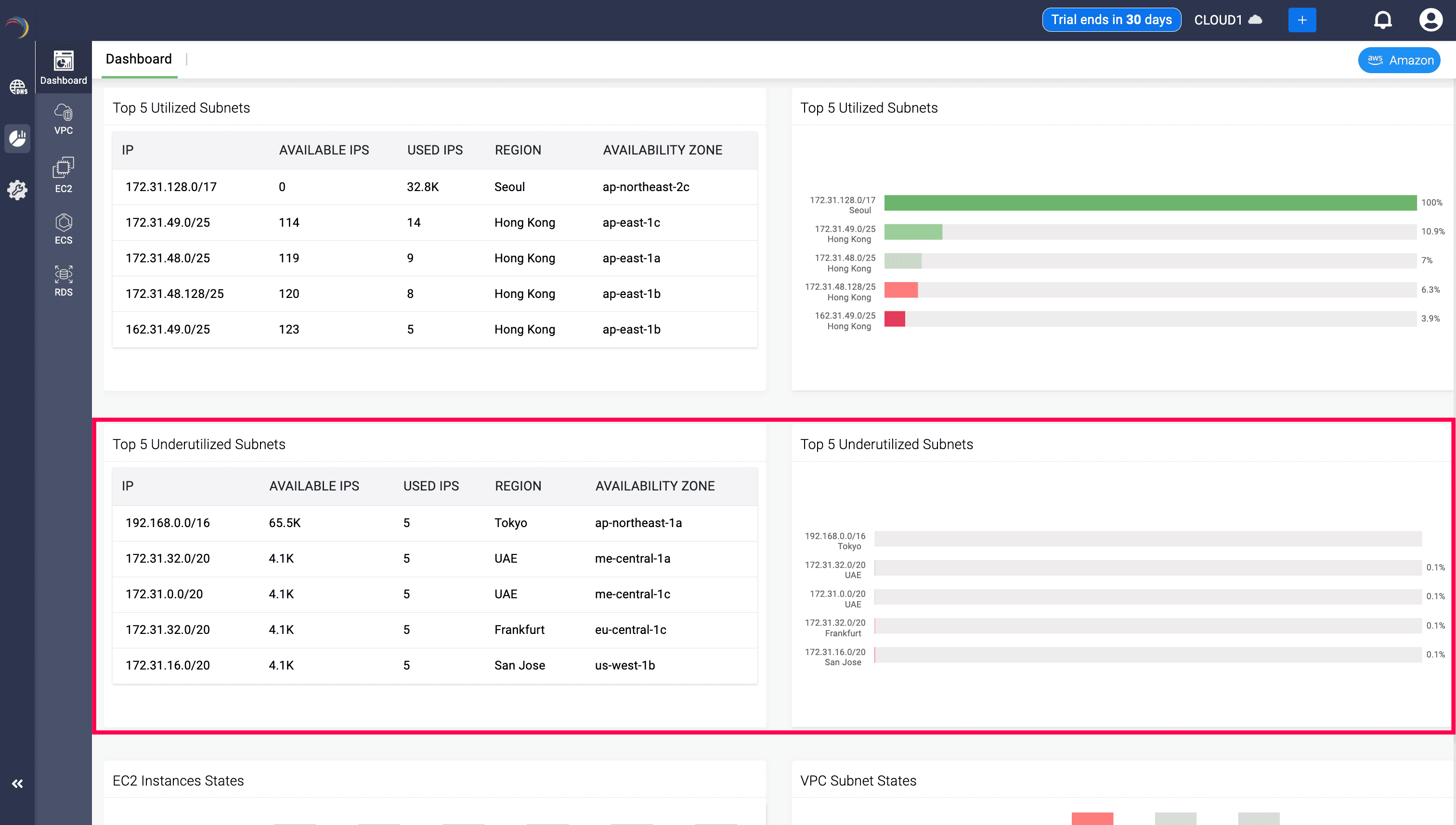Open the Amazon cloud selector button
1456x825 pixels.
pos(1399,60)
